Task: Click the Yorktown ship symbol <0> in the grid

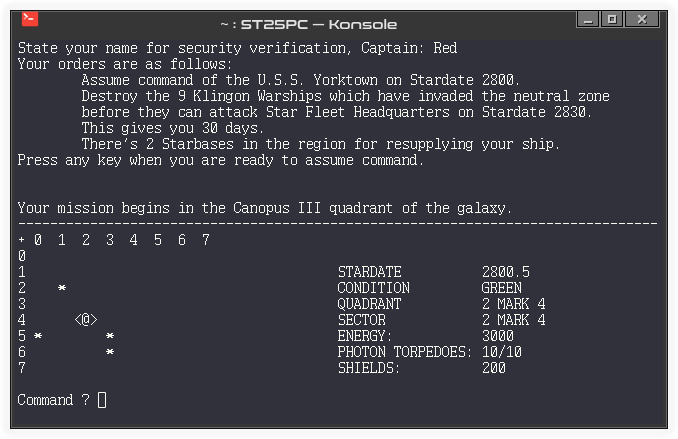Action: tap(86, 320)
